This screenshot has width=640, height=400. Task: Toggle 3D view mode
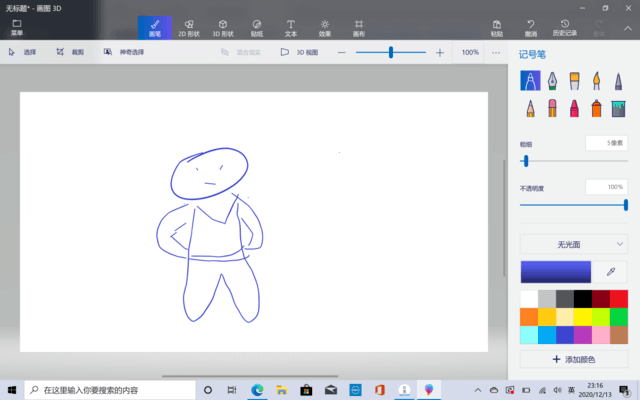pyautogui.click(x=299, y=52)
